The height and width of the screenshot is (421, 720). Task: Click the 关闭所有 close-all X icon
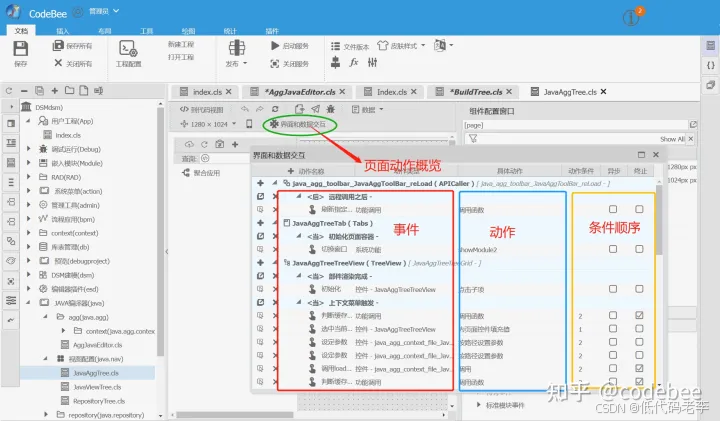(x=58, y=63)
